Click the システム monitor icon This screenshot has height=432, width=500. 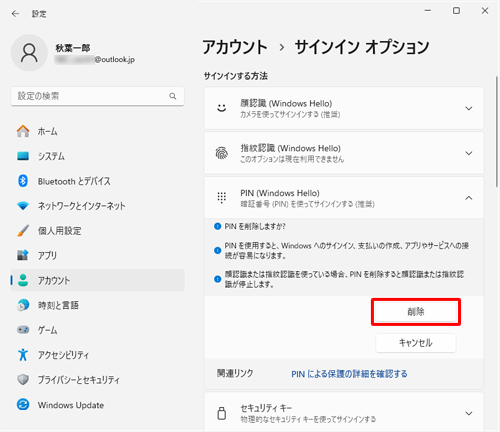(23, 156)
